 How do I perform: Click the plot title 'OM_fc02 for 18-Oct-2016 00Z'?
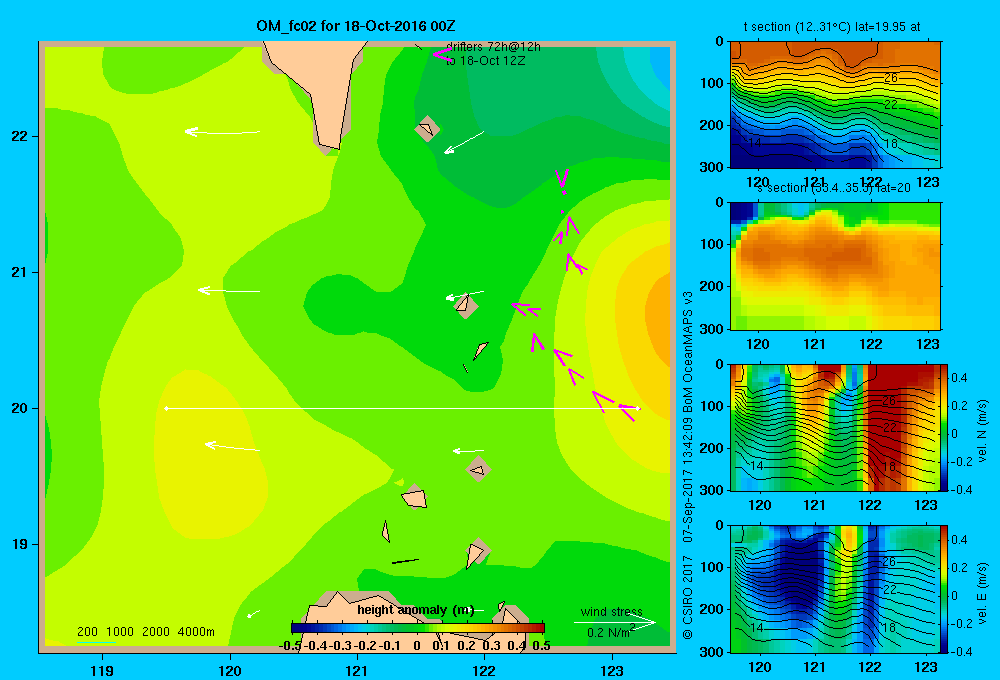(x=356, y=26)
